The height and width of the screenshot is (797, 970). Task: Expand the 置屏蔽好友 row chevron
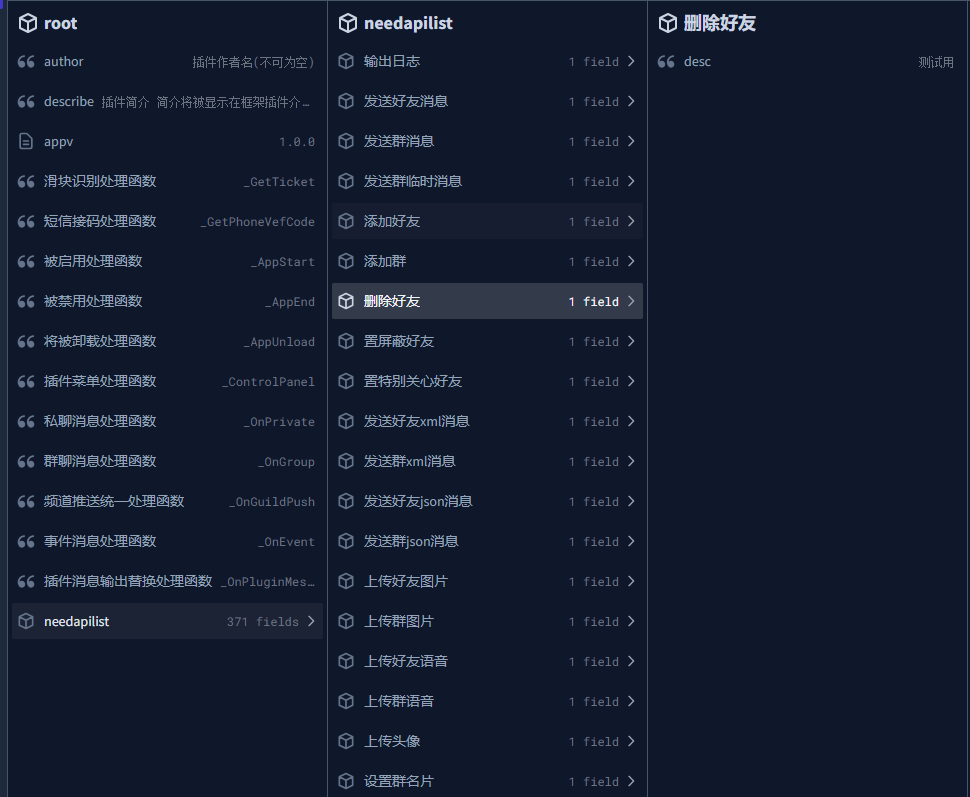point(631,342)
